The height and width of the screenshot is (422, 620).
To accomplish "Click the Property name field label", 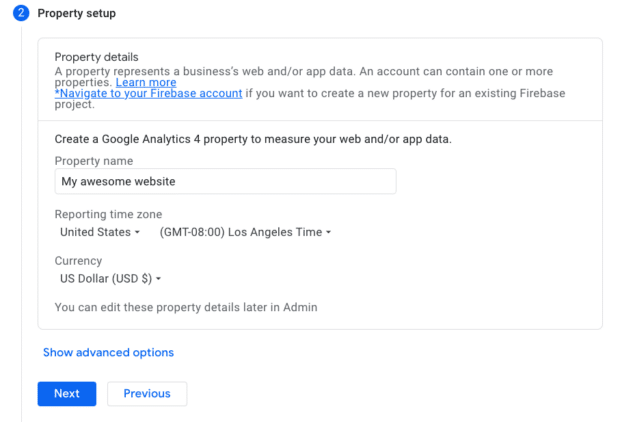I will click(94, 161).
